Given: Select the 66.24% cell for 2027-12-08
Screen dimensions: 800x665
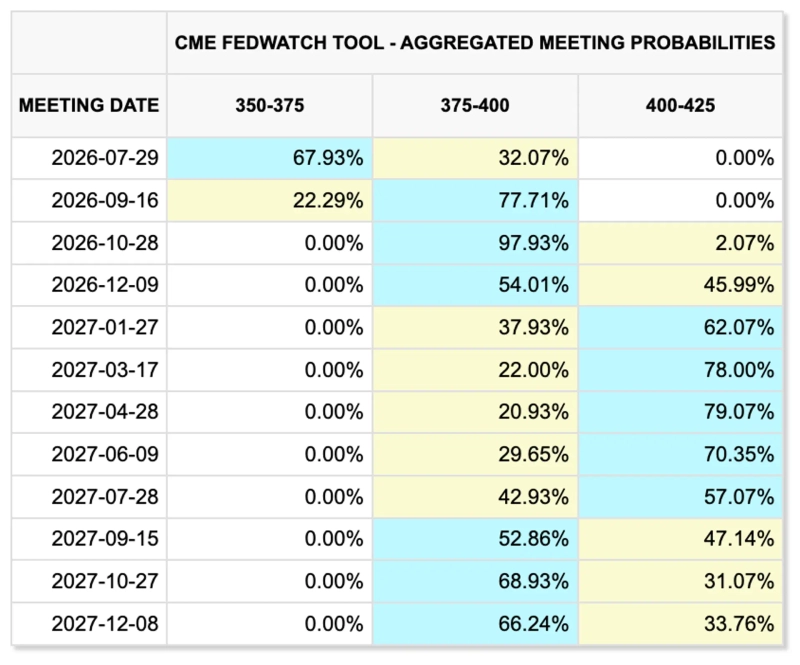Looking at the screenshot, I should [x=475, y=624].
